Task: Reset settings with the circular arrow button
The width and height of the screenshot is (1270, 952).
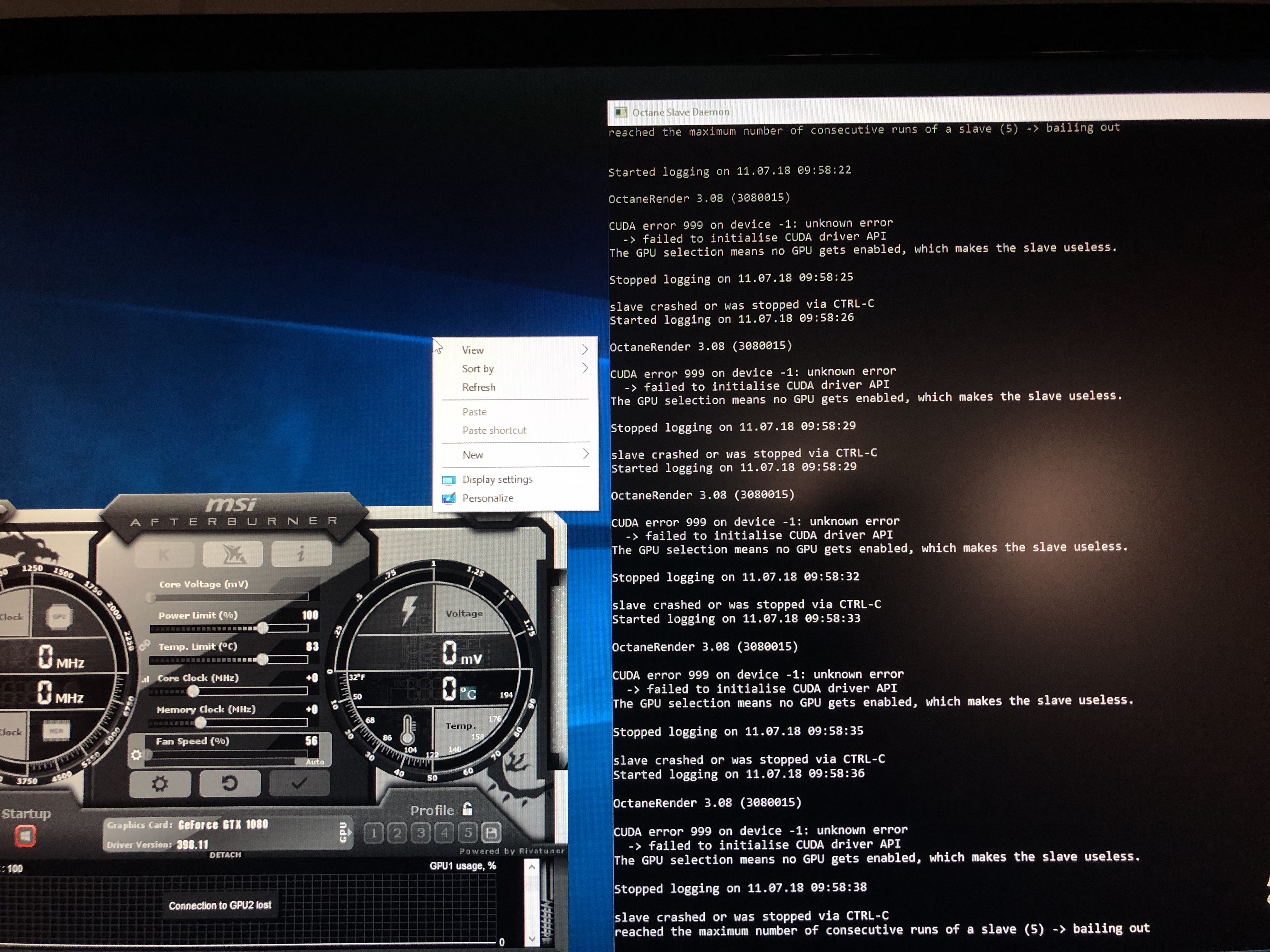Action: coord(230,783)
